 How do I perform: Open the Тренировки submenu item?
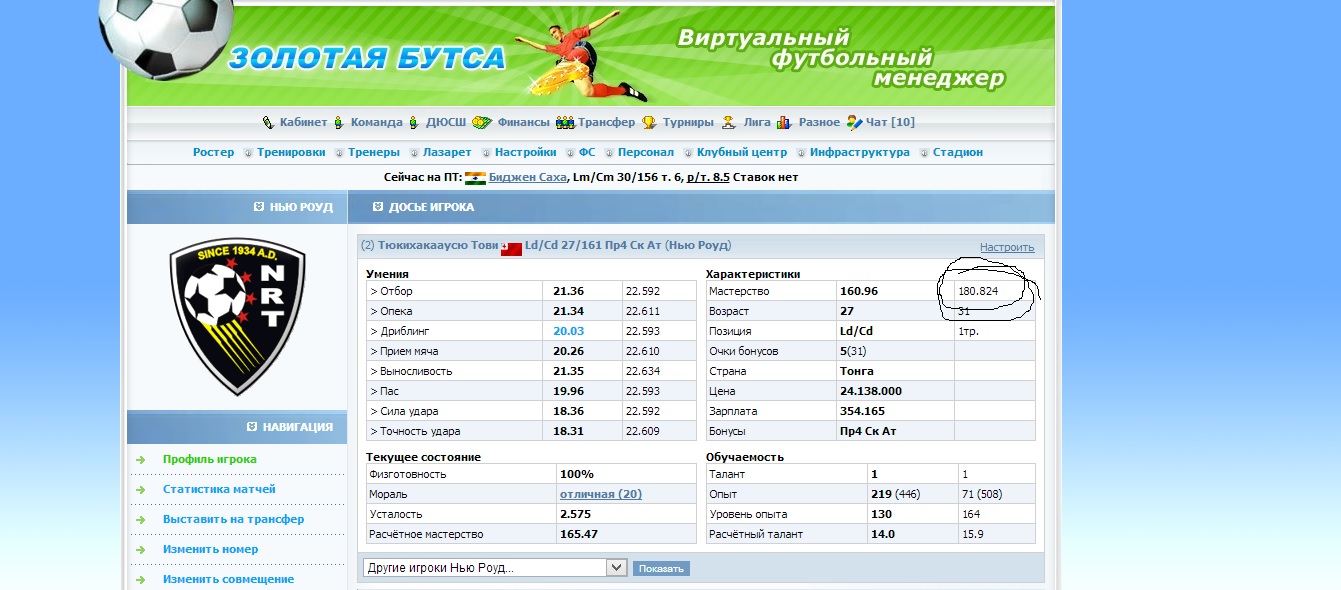pyautogui.click(x=291, y=152)
